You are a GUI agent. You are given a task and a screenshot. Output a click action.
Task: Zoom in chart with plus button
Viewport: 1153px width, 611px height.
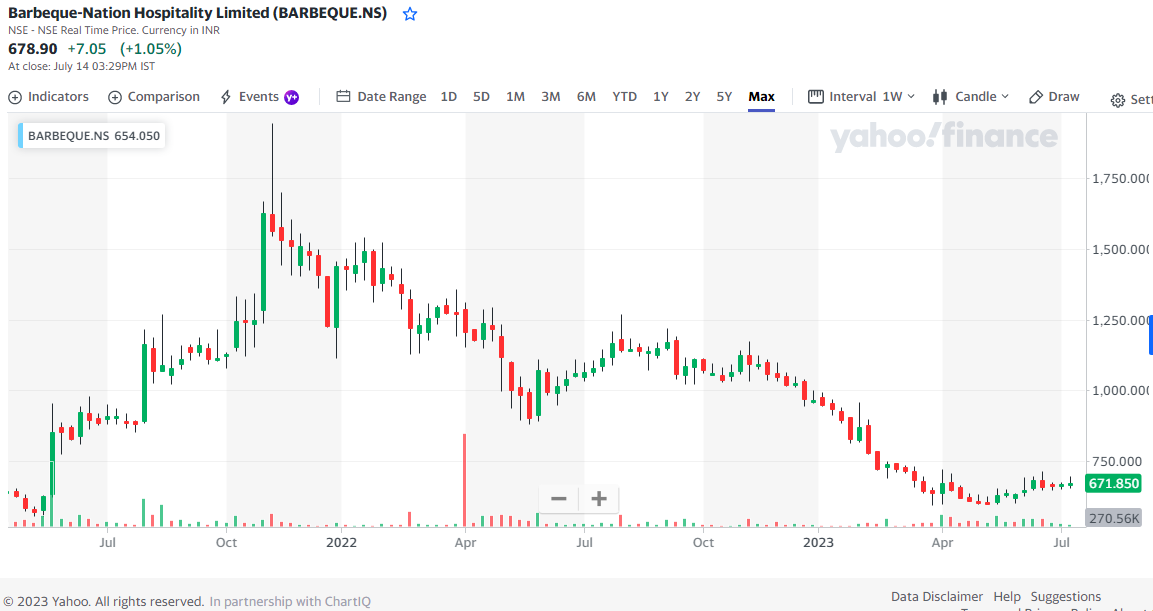pyautogui.click(x=599, y=499)
